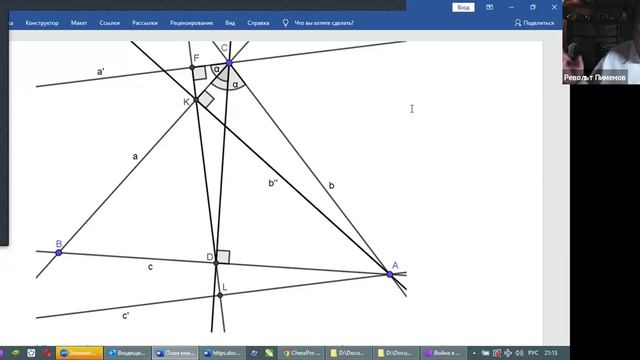Click the white square taskbar icon
Screen dimensions: 640x360
click(31, 353)
